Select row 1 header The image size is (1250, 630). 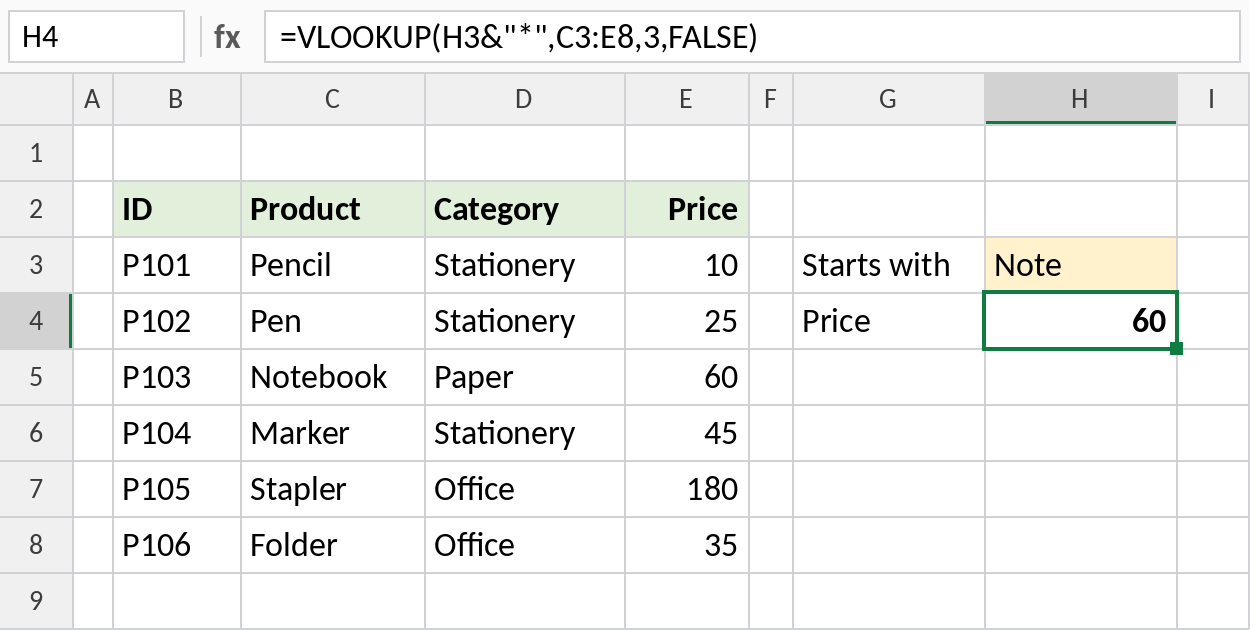(x=37, y=153)
